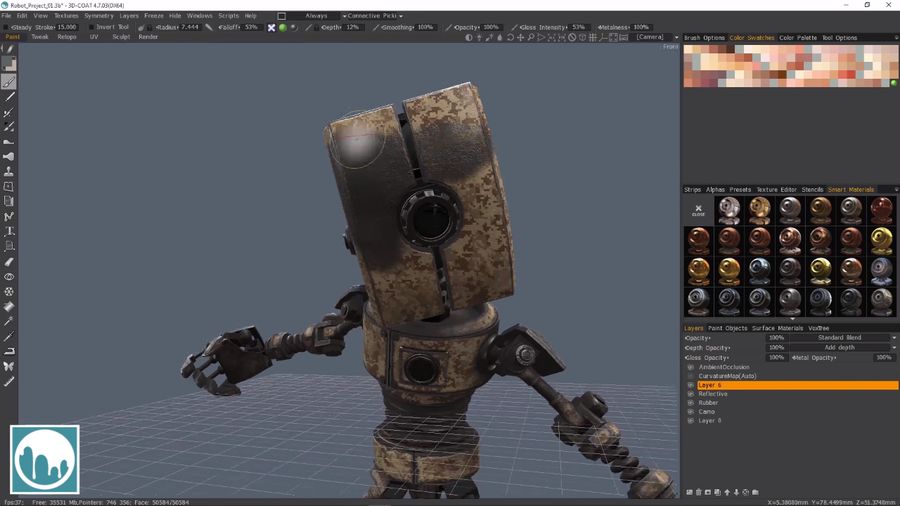
Task: Select the Text tool in left toolbar
Action: (x=9, y=231)
